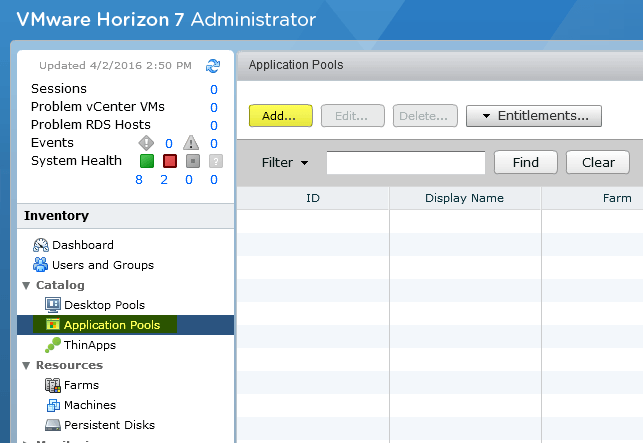
Task: Click the System Health label
Action: 76,160
